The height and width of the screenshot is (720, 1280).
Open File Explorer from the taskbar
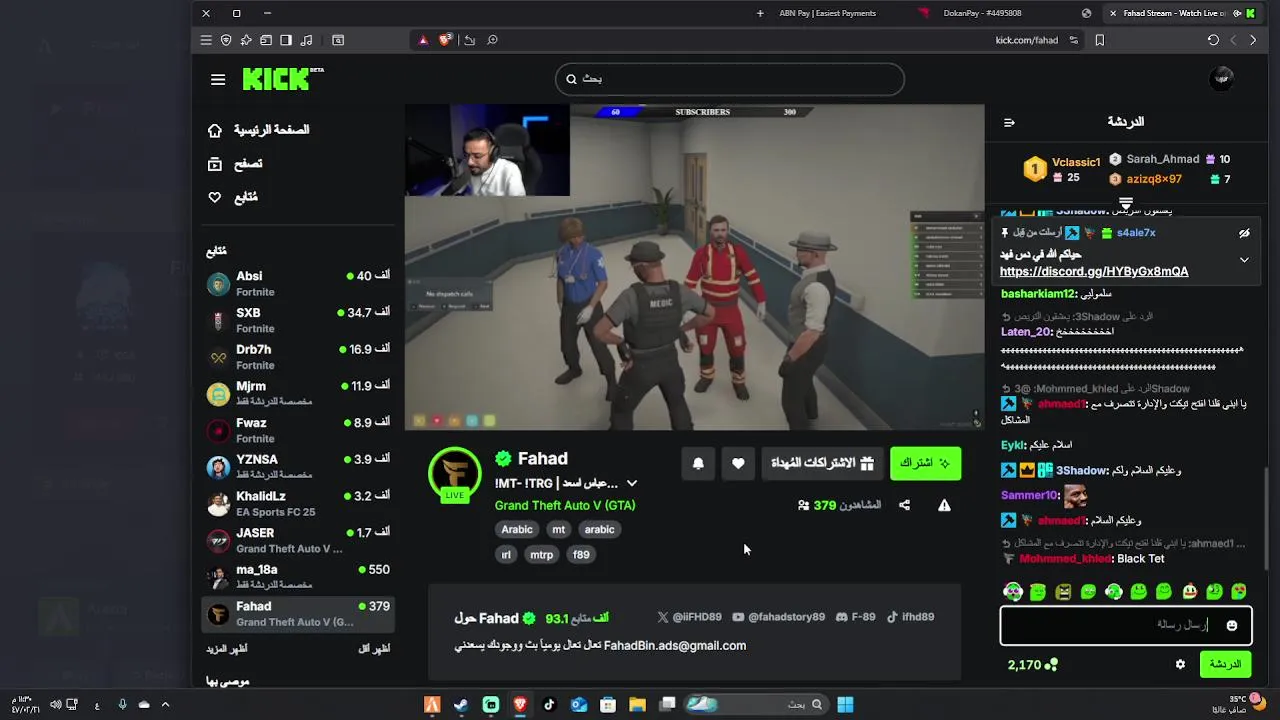point(637,705)
